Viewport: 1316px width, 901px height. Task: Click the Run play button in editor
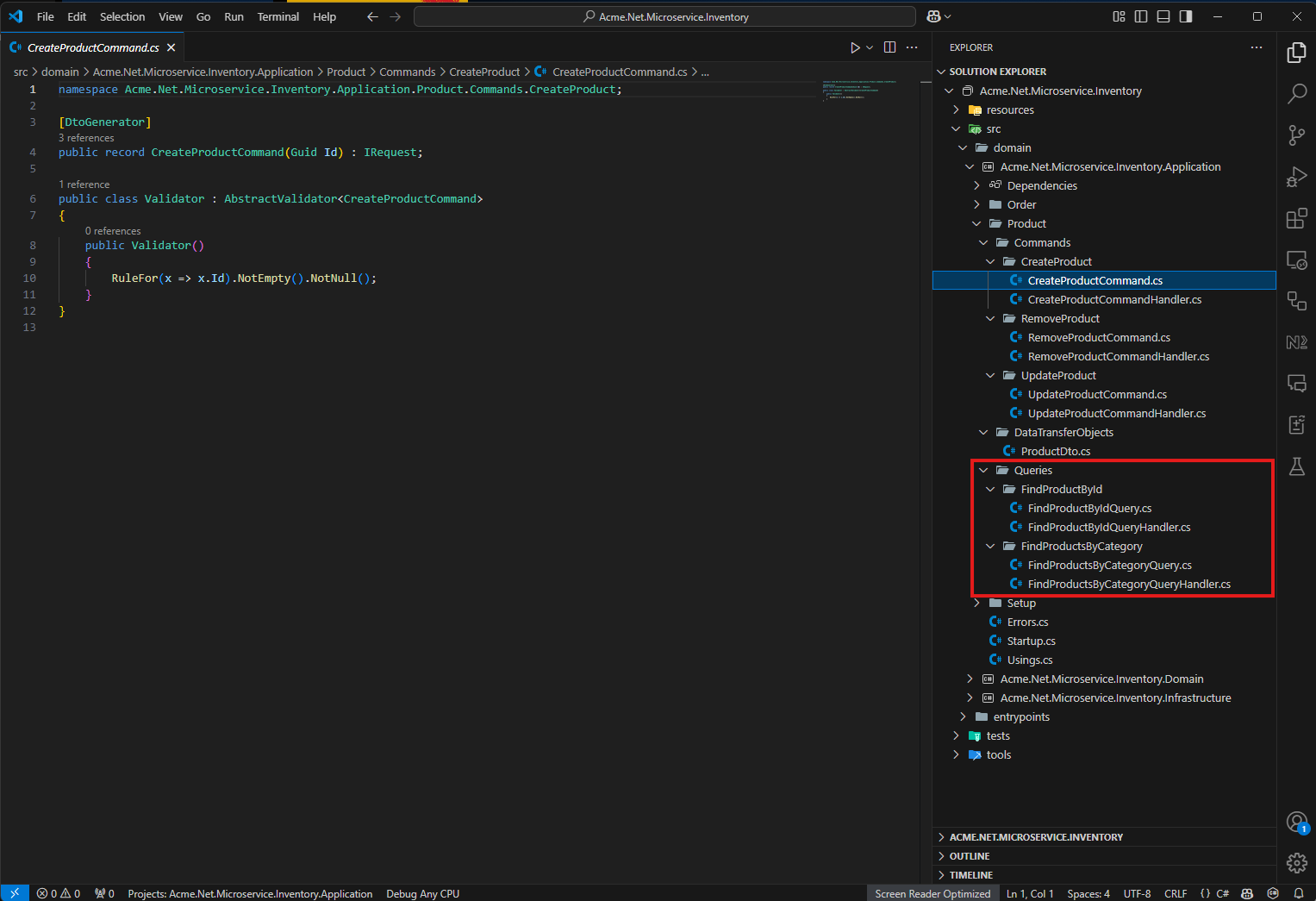[x=855, y=47]
